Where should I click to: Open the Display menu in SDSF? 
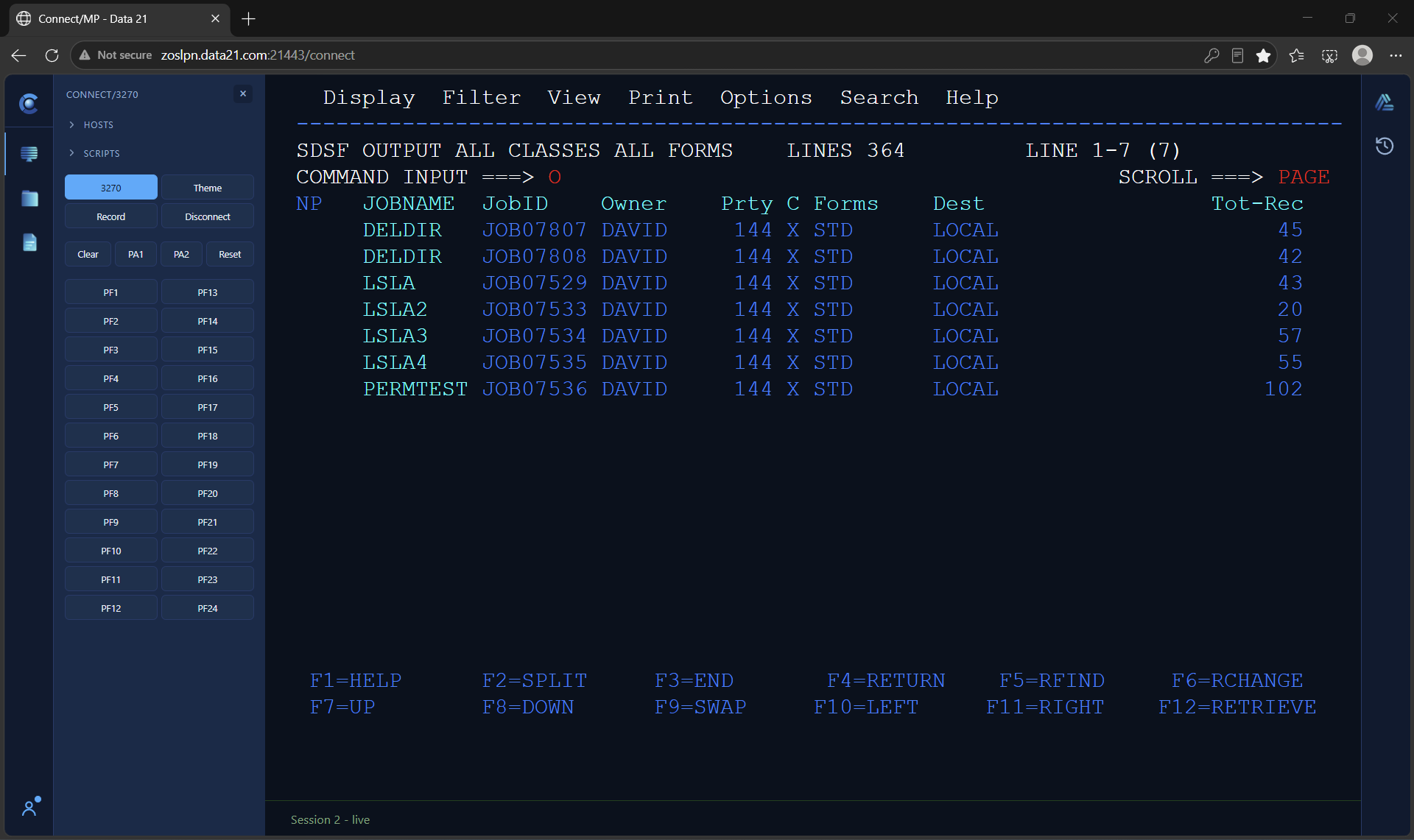369,98
